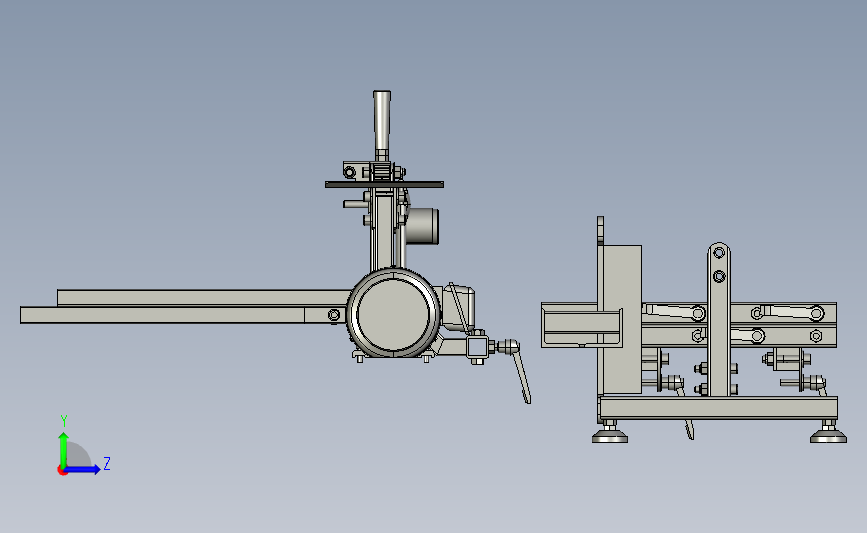Select the upper shorter rail above the long rail
This screenshot has height=533, width=867.
[205, 297]
